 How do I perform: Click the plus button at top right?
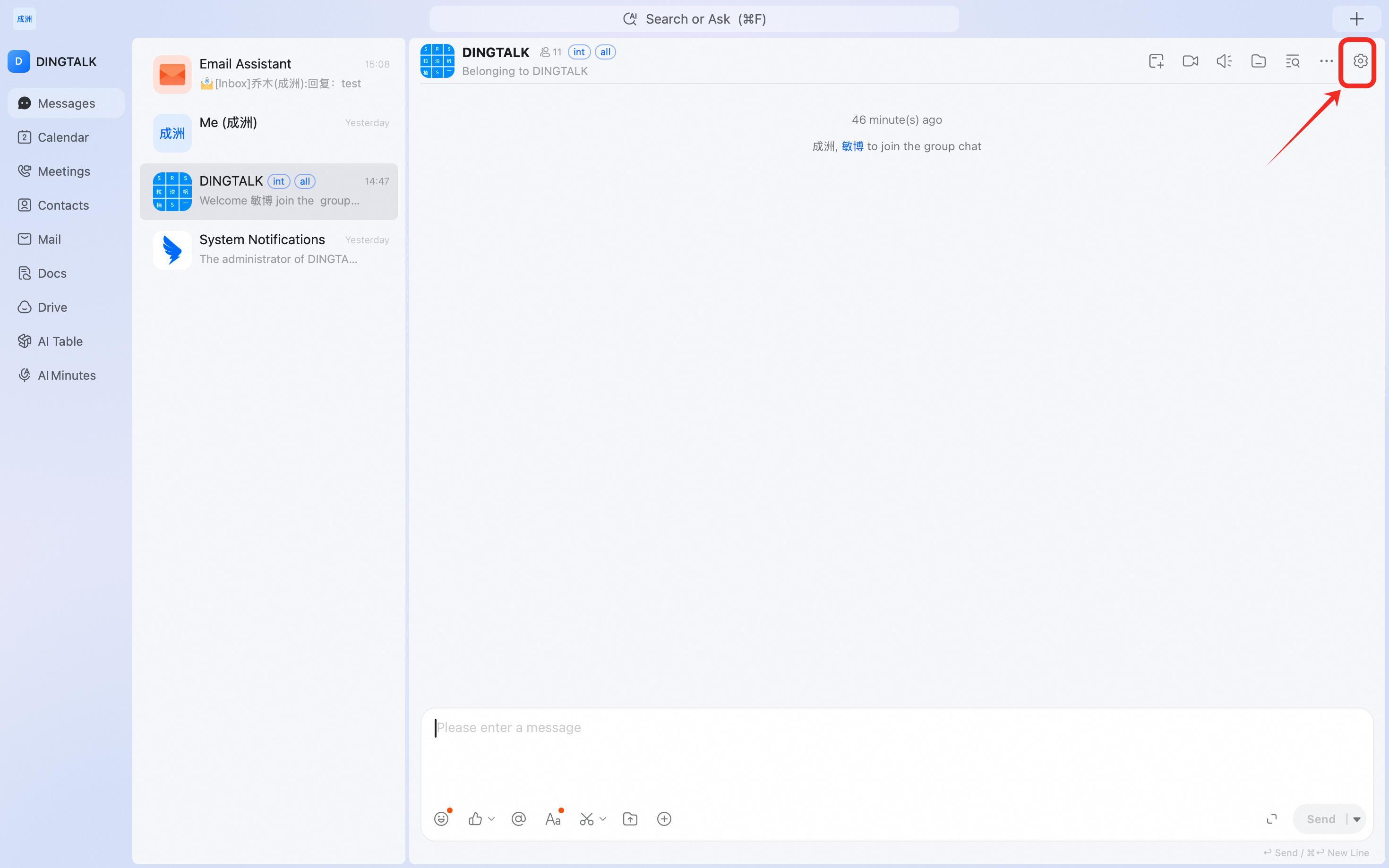(1356, 19)
